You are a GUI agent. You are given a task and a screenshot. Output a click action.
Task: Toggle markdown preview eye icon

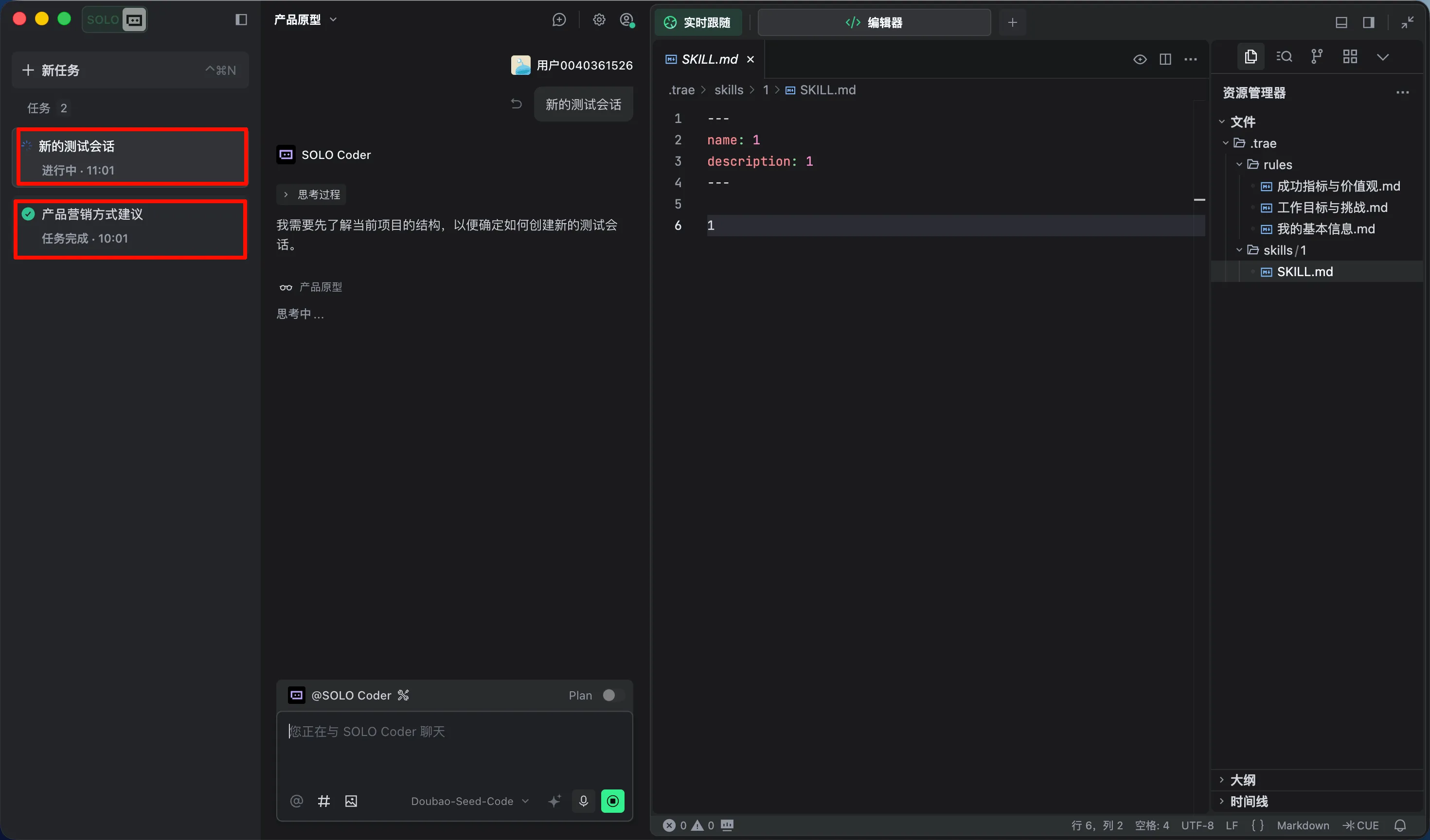tap(1140, 60)
